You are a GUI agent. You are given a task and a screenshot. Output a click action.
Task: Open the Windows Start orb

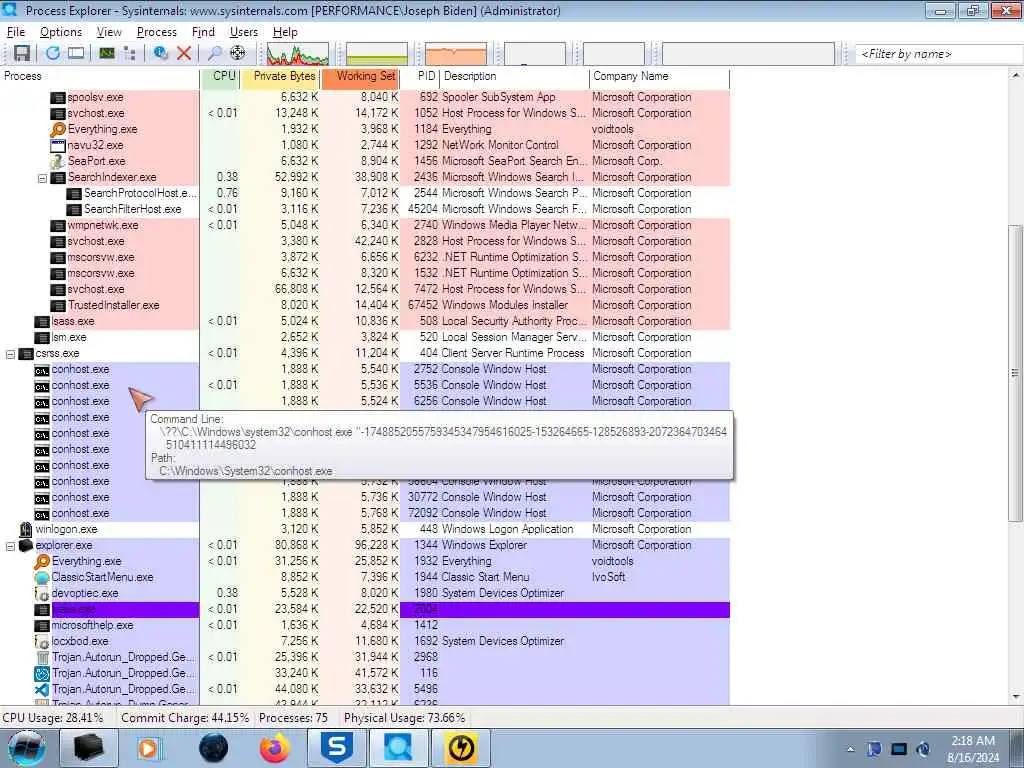coord(27,748)
